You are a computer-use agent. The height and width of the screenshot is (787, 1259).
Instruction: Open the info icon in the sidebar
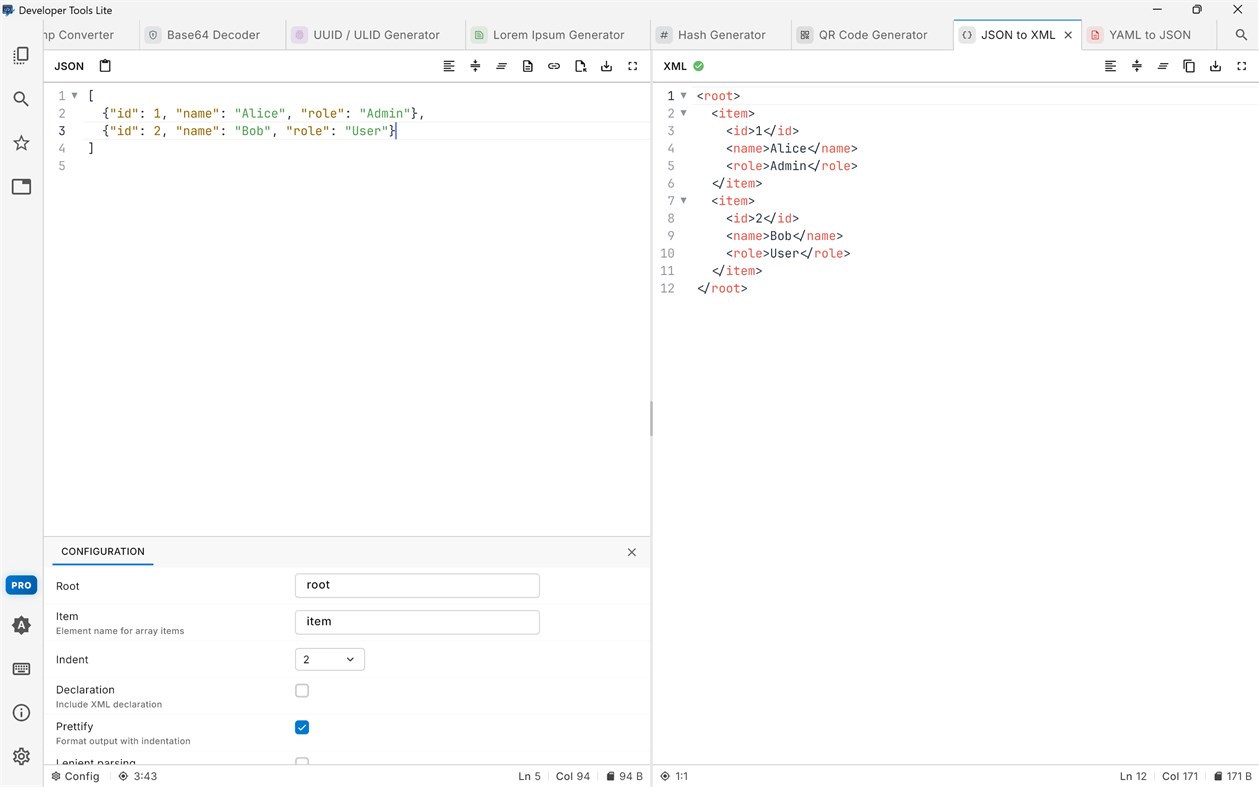(x=21, y=713)
